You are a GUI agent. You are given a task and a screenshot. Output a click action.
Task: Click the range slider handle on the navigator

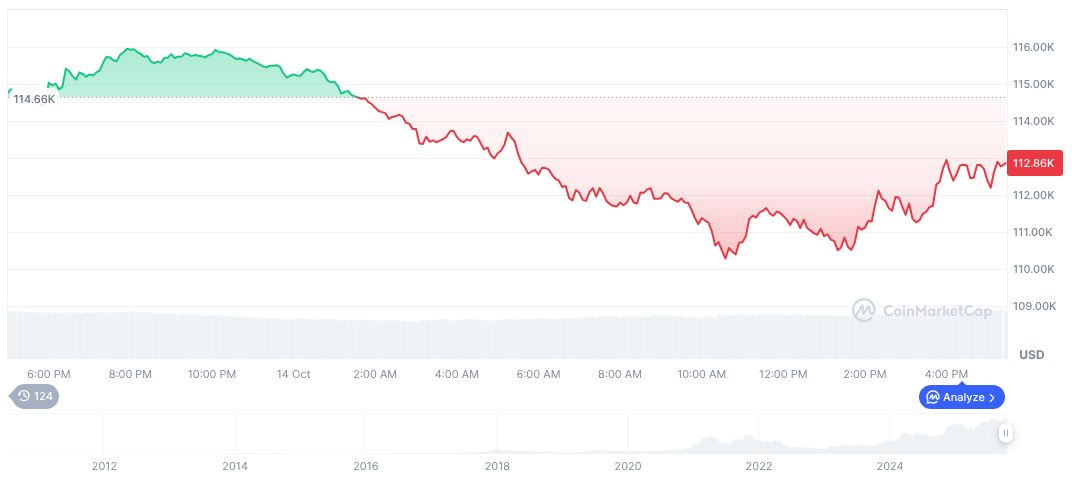pyautogui.click(x=1005, y=433)
